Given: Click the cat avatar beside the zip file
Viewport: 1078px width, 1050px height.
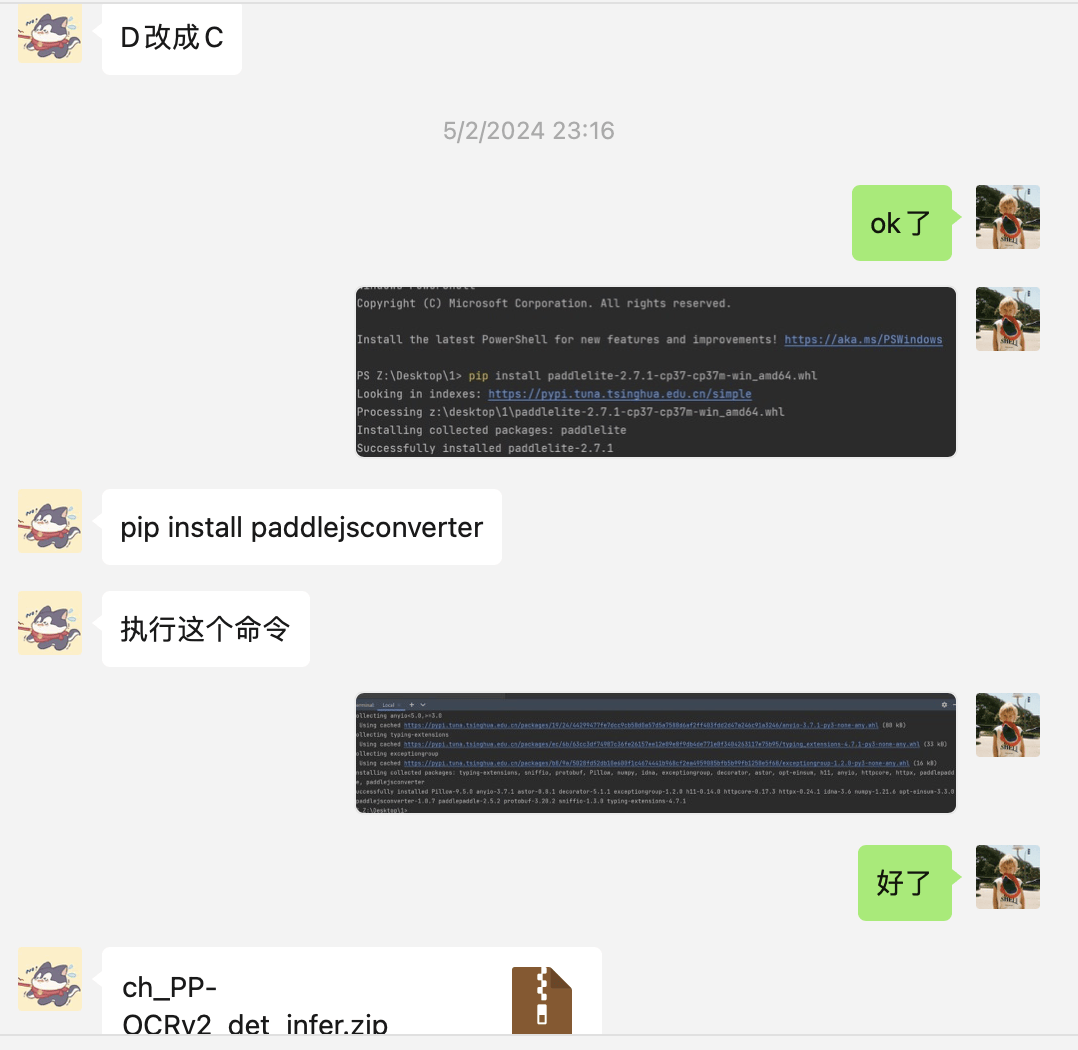Looking at the screenshot, I should click(x=50, y=979).
